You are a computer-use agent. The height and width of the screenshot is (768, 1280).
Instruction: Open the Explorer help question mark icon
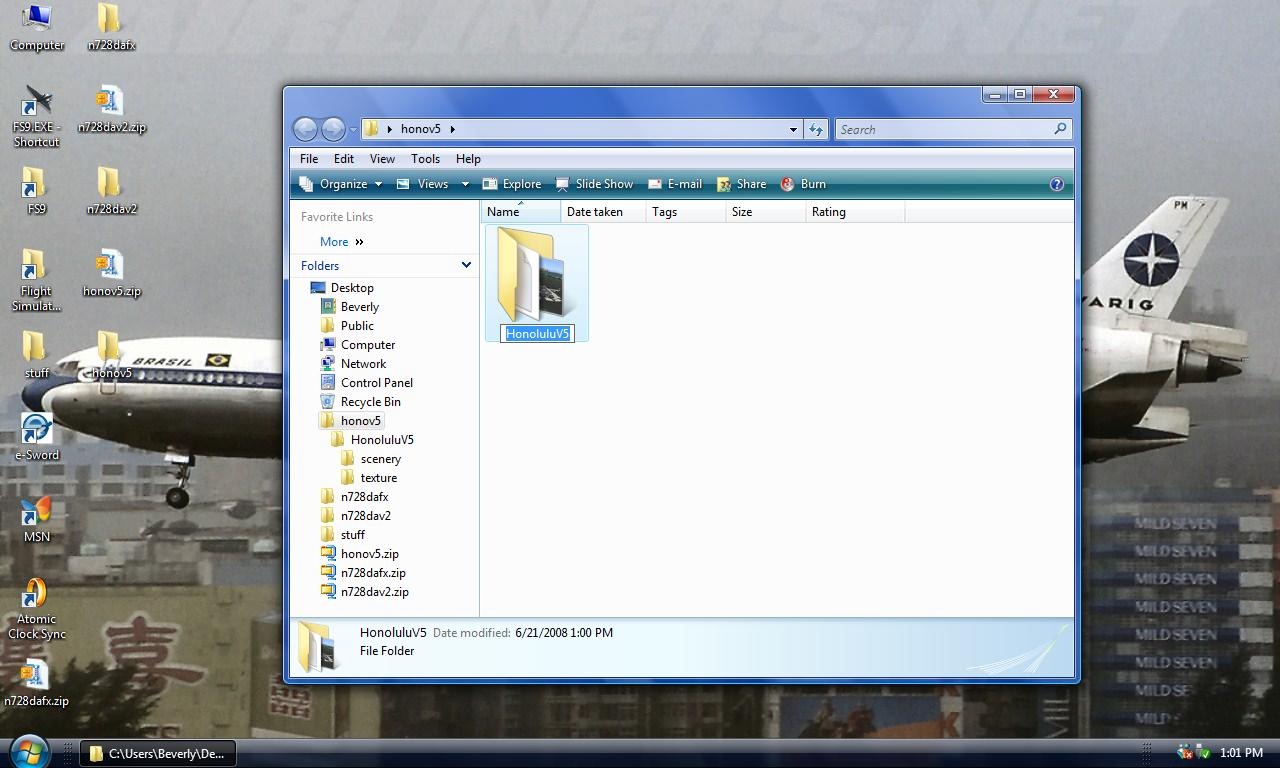pyautogui.click(x=1056, y=184)
